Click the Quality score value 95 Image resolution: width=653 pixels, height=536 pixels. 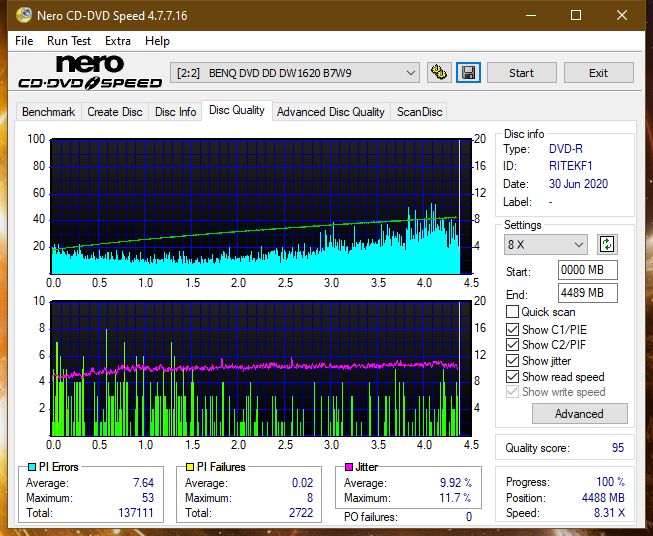tap(618, 448)
